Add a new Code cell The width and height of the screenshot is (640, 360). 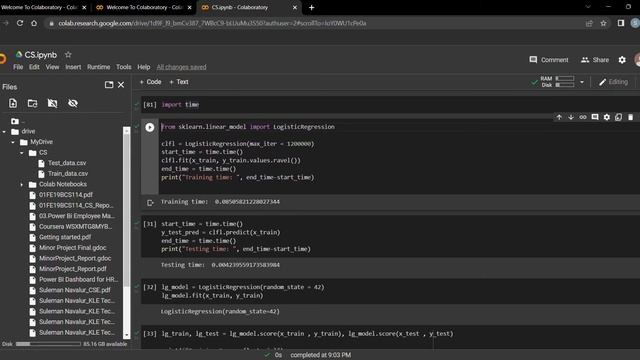(x=150, y=82)
